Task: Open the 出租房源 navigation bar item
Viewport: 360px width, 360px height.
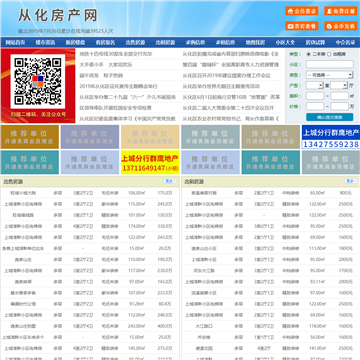Action: (x=165, y=42)
